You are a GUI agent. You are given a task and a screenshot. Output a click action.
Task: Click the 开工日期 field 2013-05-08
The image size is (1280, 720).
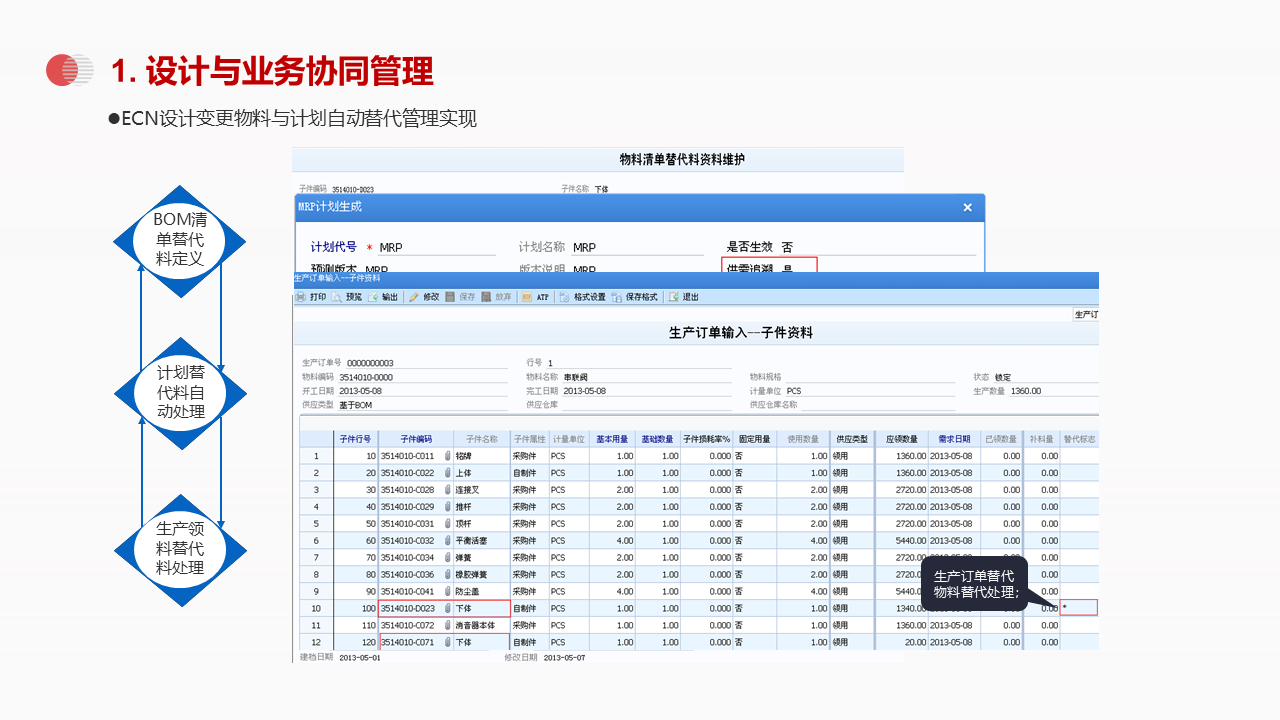[x=424, y=391]
